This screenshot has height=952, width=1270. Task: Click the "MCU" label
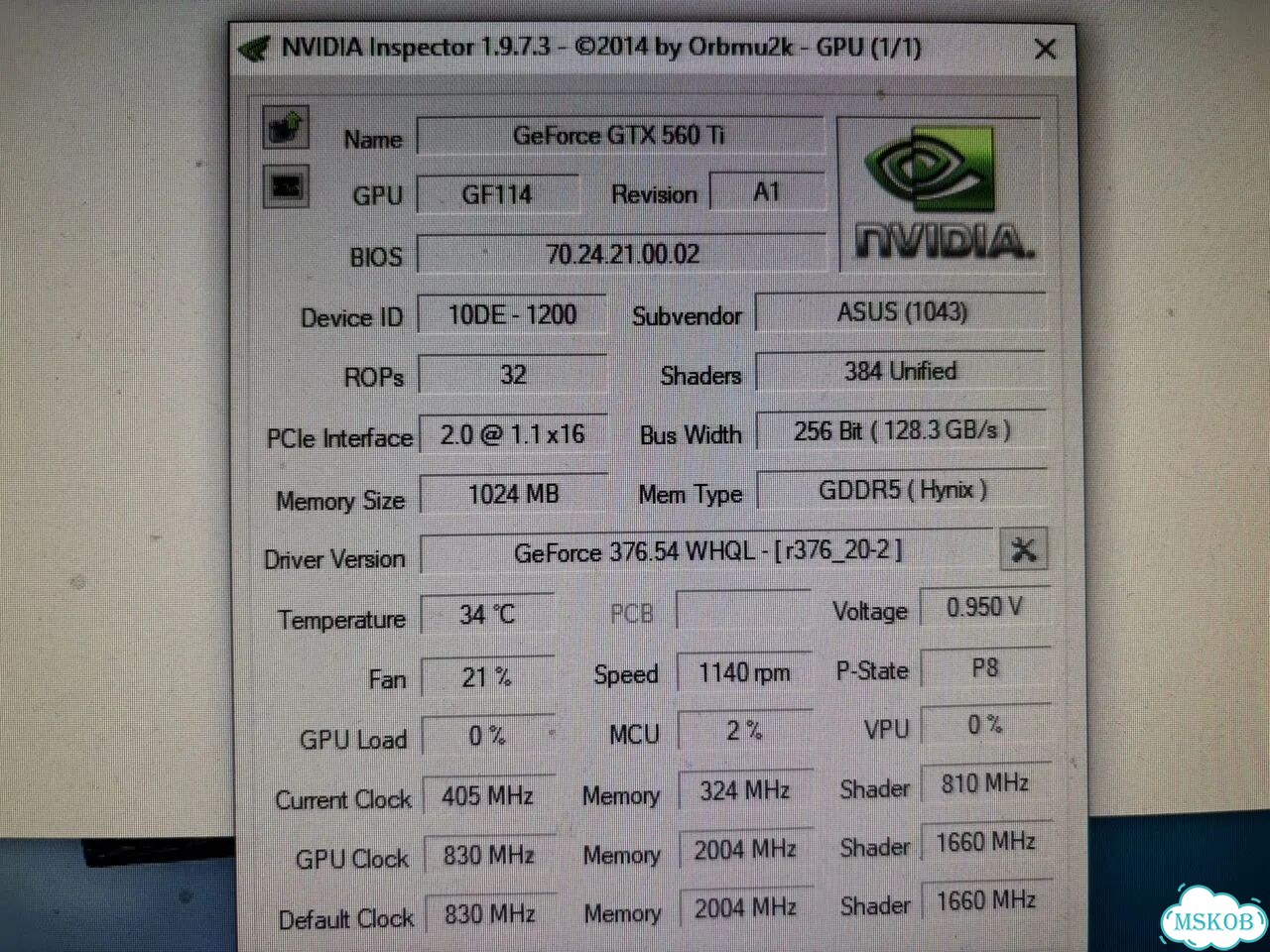[634, 734]
